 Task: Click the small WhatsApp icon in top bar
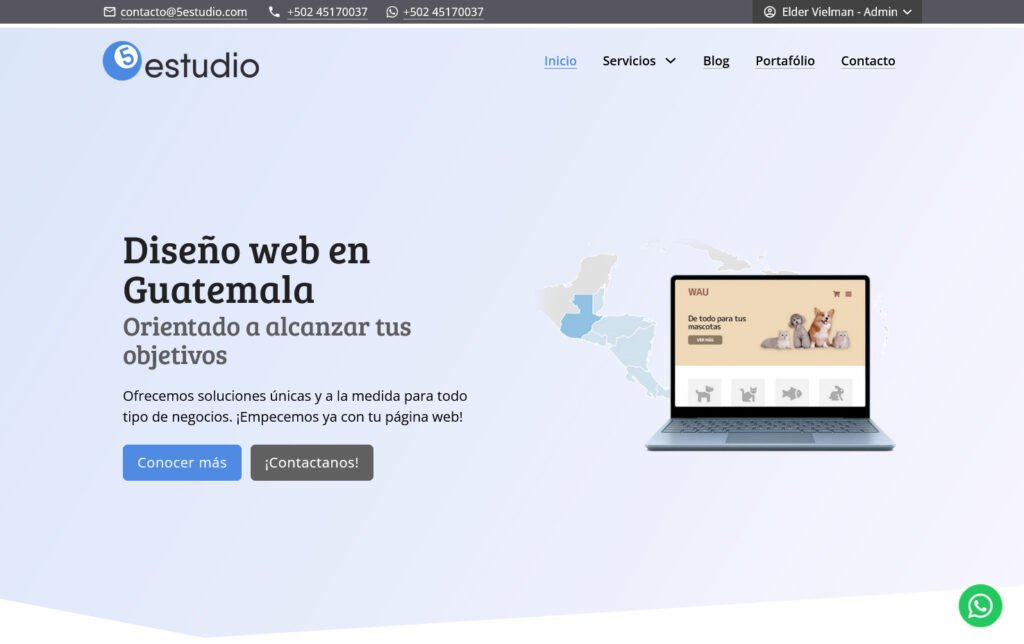click(x=392, y=12)
